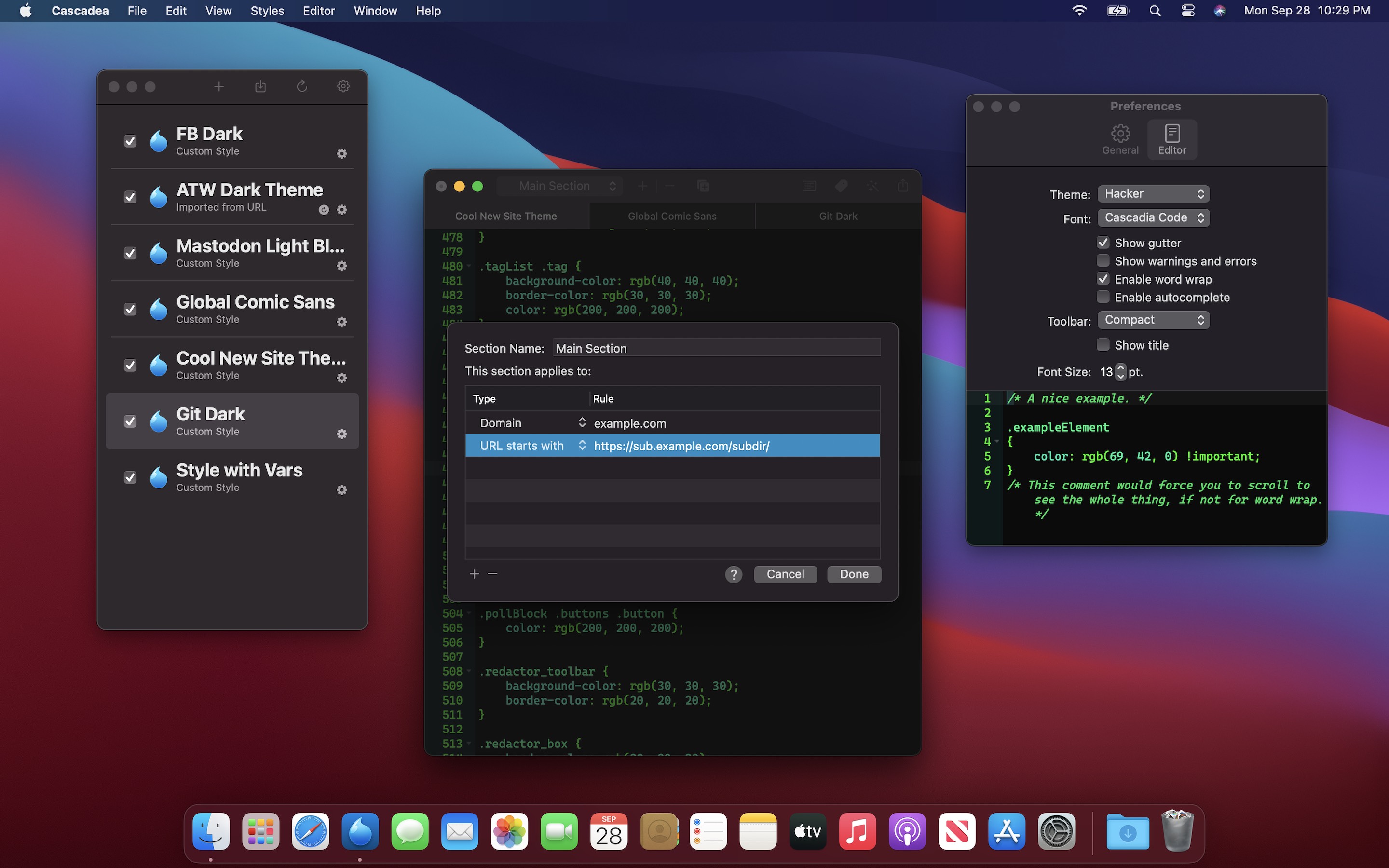Image resolution: width=1389 pixels, height=868 pixels.
Task: Enable Show warnings and errors
Action: coord(1103,261)
